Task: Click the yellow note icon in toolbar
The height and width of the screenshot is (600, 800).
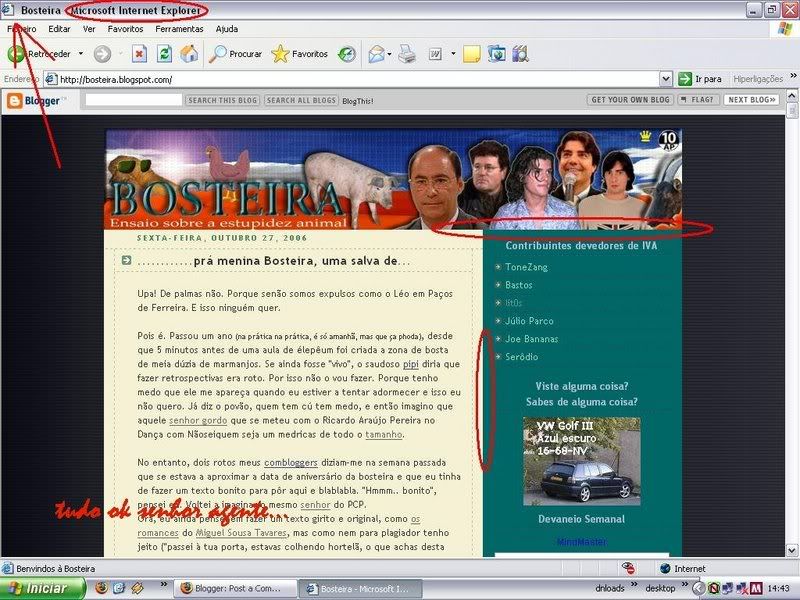Action: pos(471,54)
